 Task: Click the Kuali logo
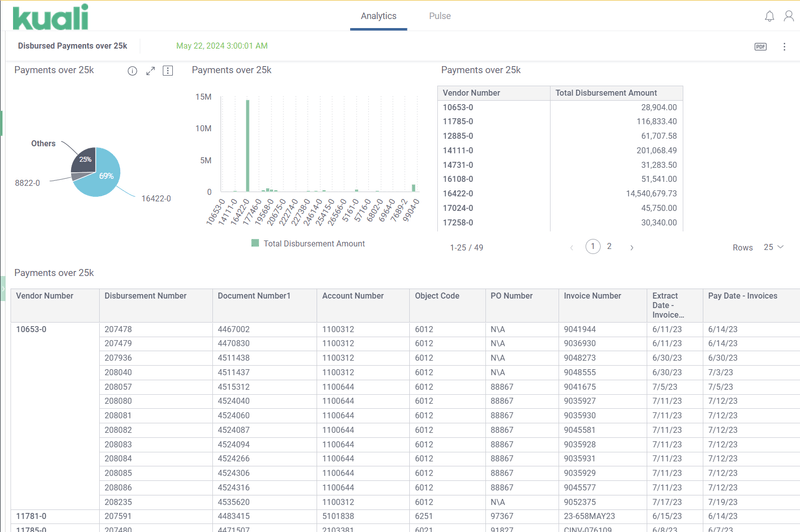[x=50, y=17]
